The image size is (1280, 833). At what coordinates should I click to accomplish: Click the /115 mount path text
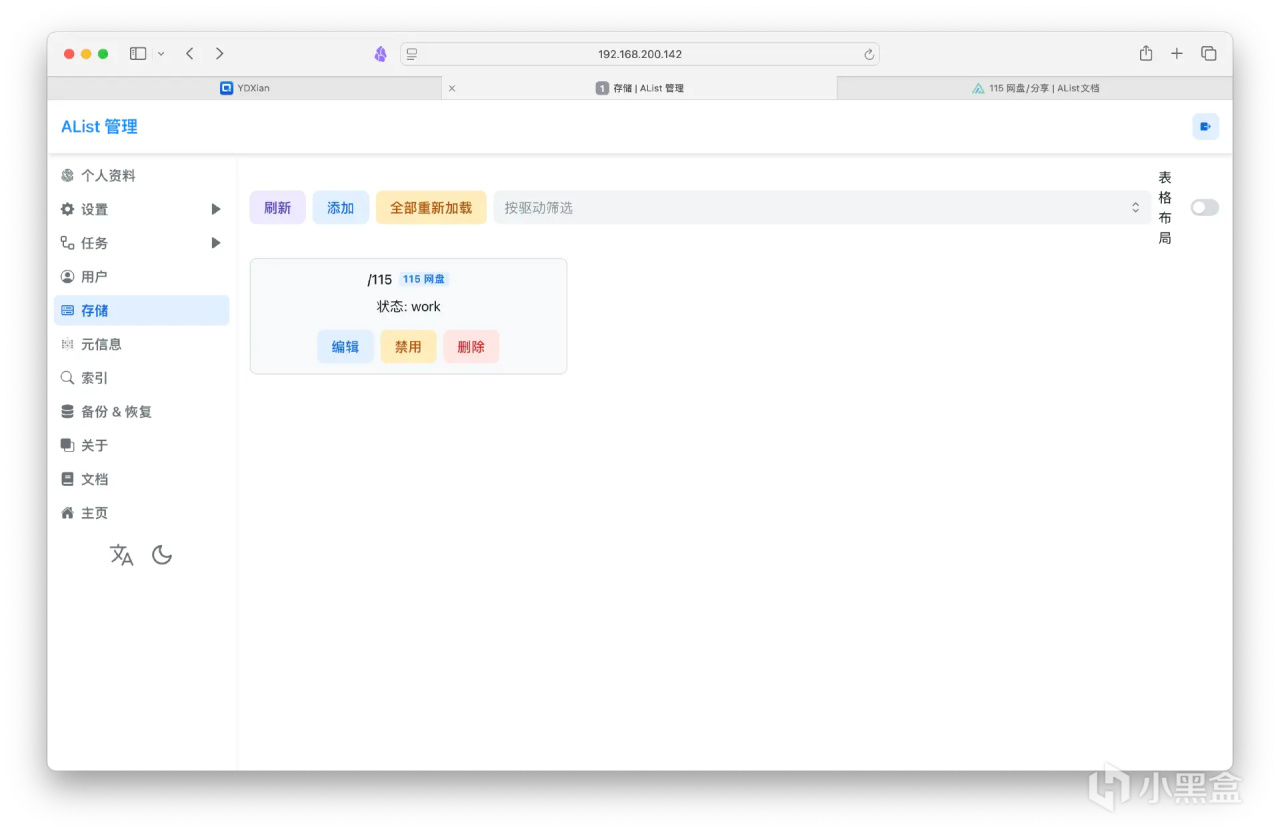(380, 280)
